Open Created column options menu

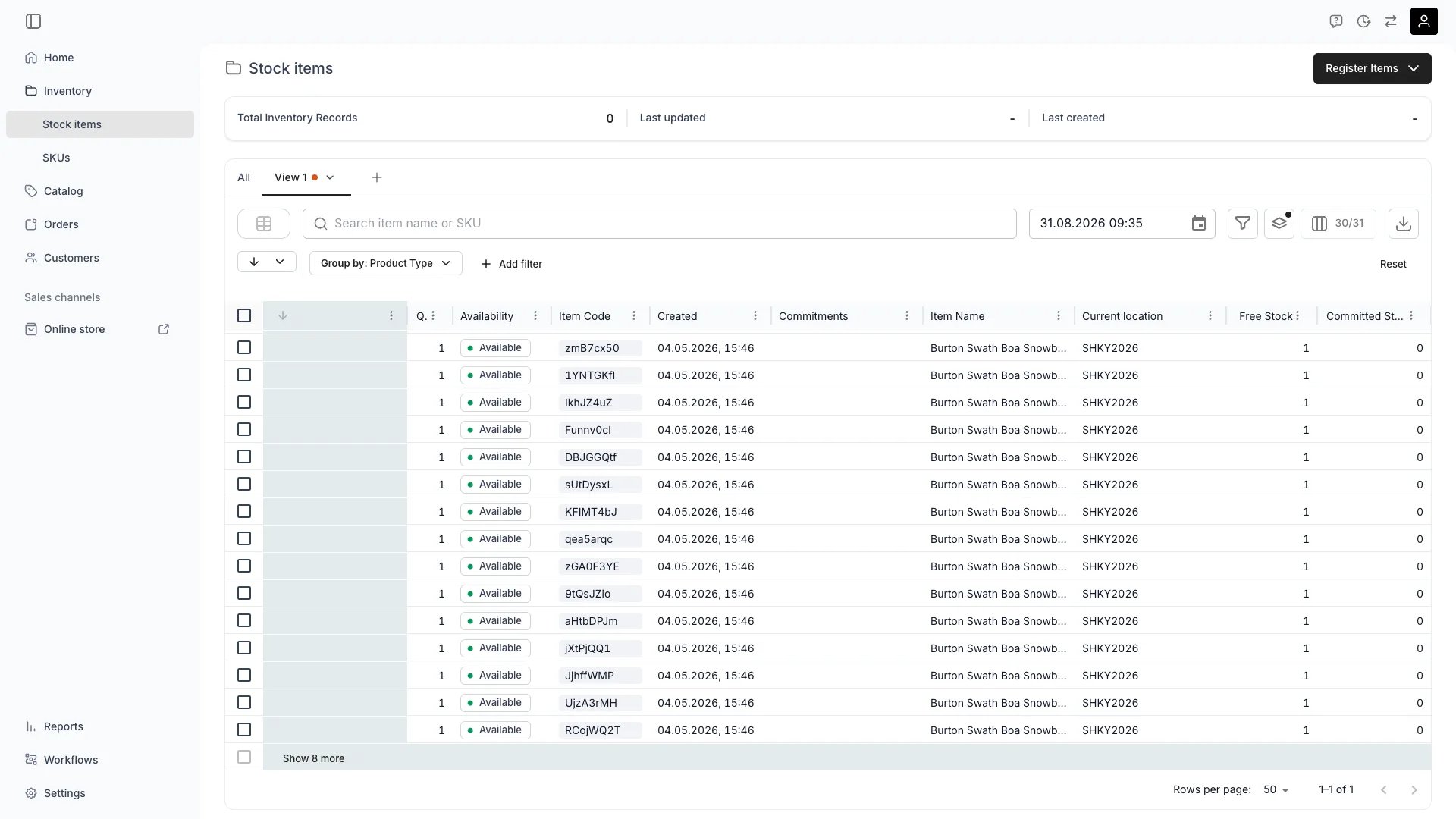click(x=755, y=316)
